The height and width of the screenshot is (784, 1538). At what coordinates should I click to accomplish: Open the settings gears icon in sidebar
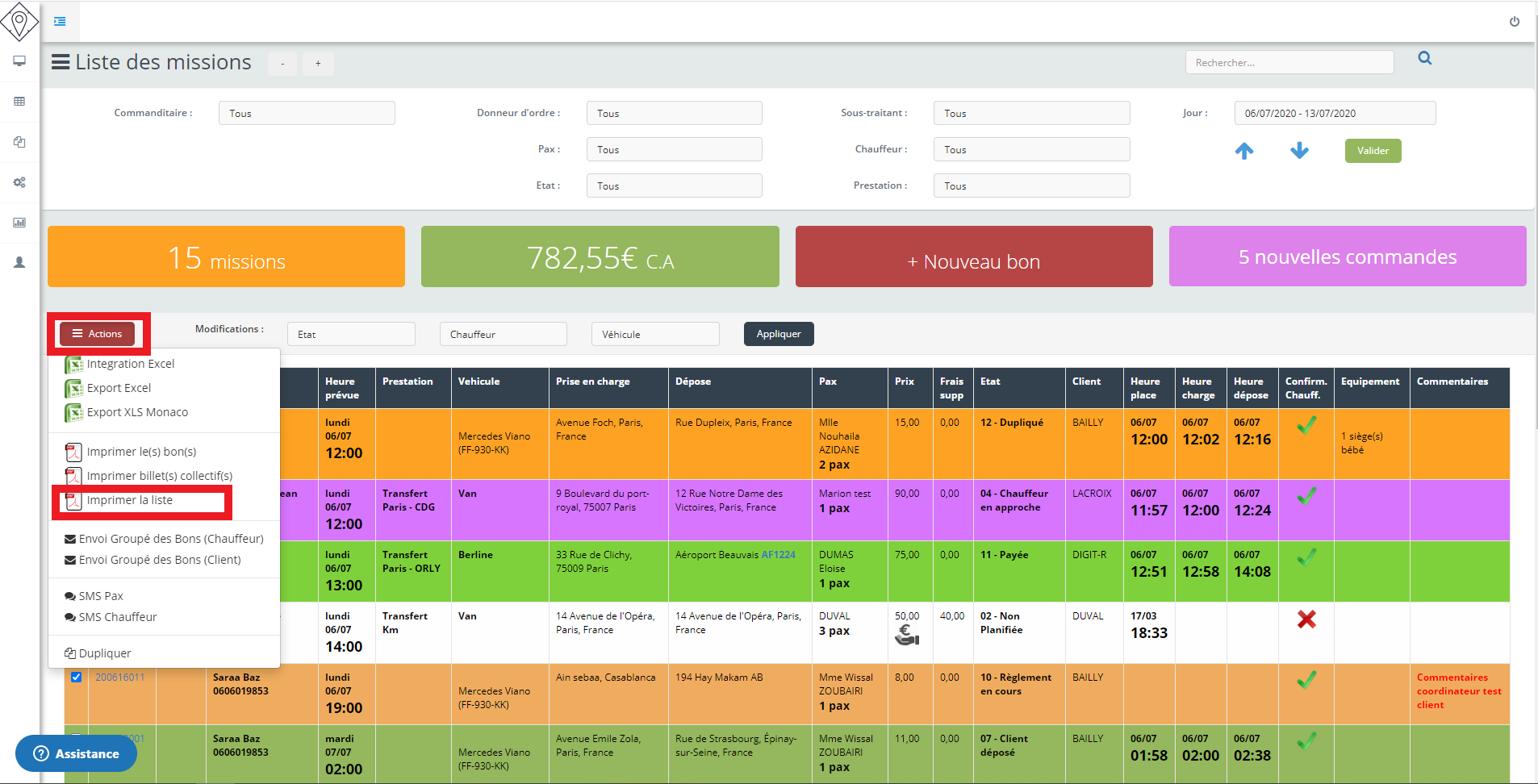(x=19, y=182)
